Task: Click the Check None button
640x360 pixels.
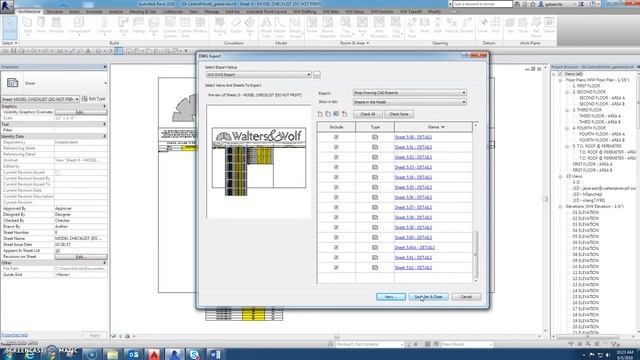Action: coord(399,114)
